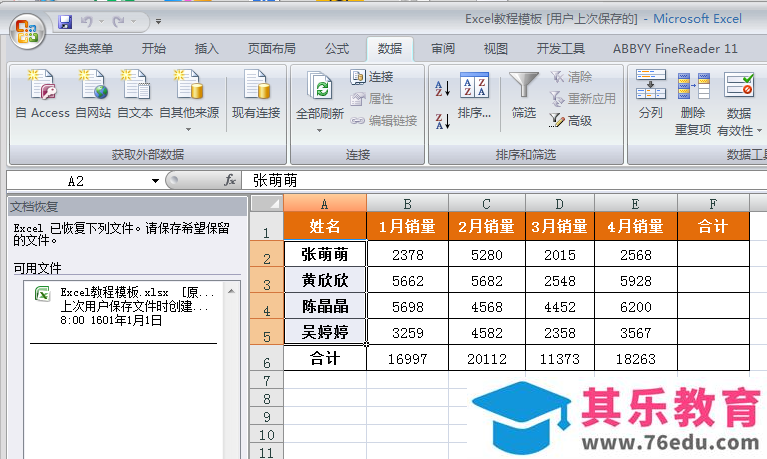Select column A header
This screenshot has width=767, height=459.
coord(325,204)
